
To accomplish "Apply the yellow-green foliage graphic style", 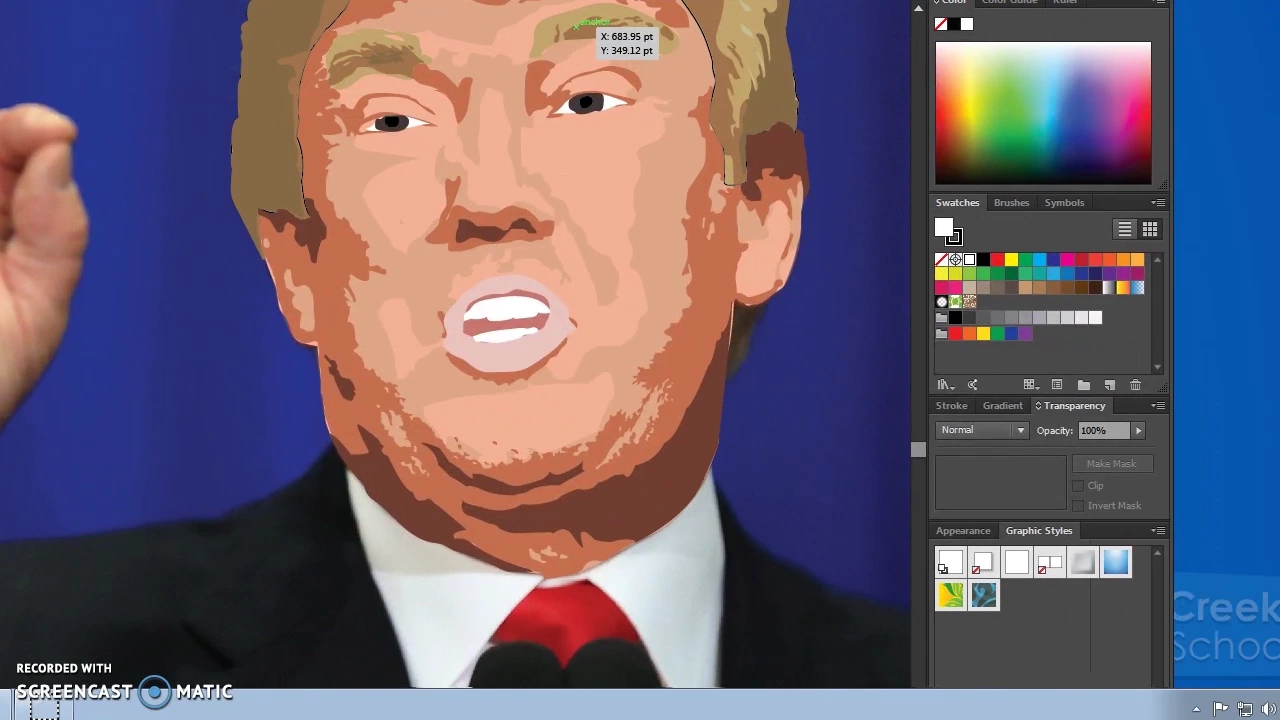I will 951,596.
